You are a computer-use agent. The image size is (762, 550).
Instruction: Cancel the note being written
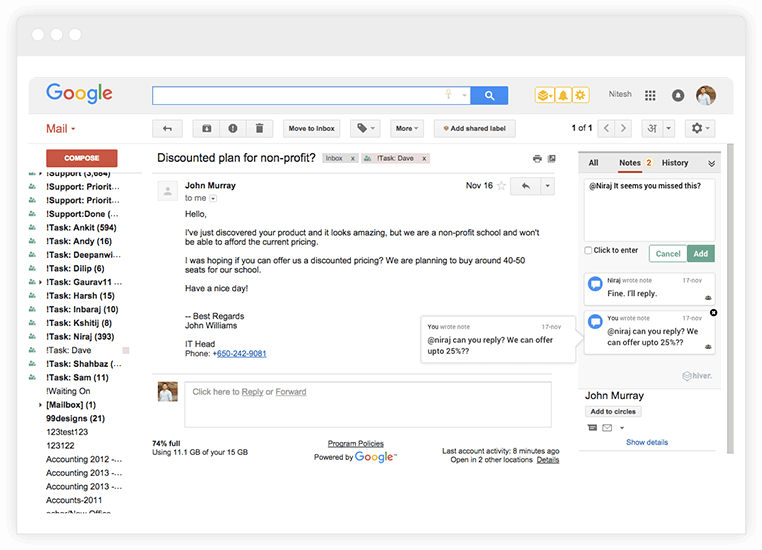click(x=668, y=254)
